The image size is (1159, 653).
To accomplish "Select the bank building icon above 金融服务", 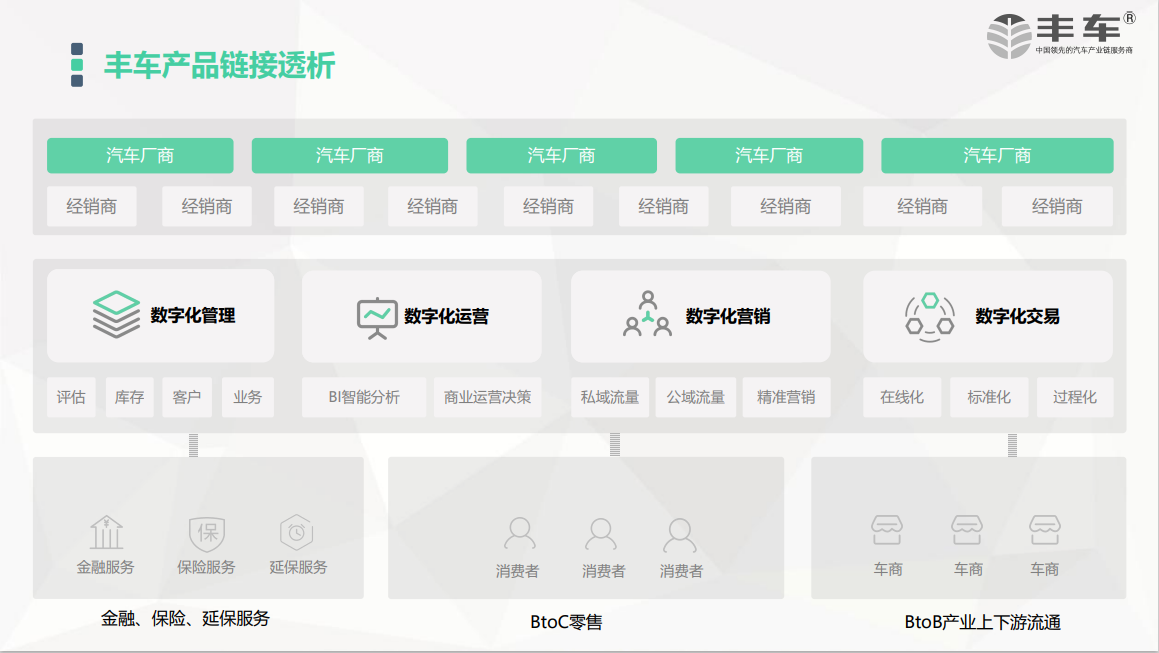I will pos(106,532).
